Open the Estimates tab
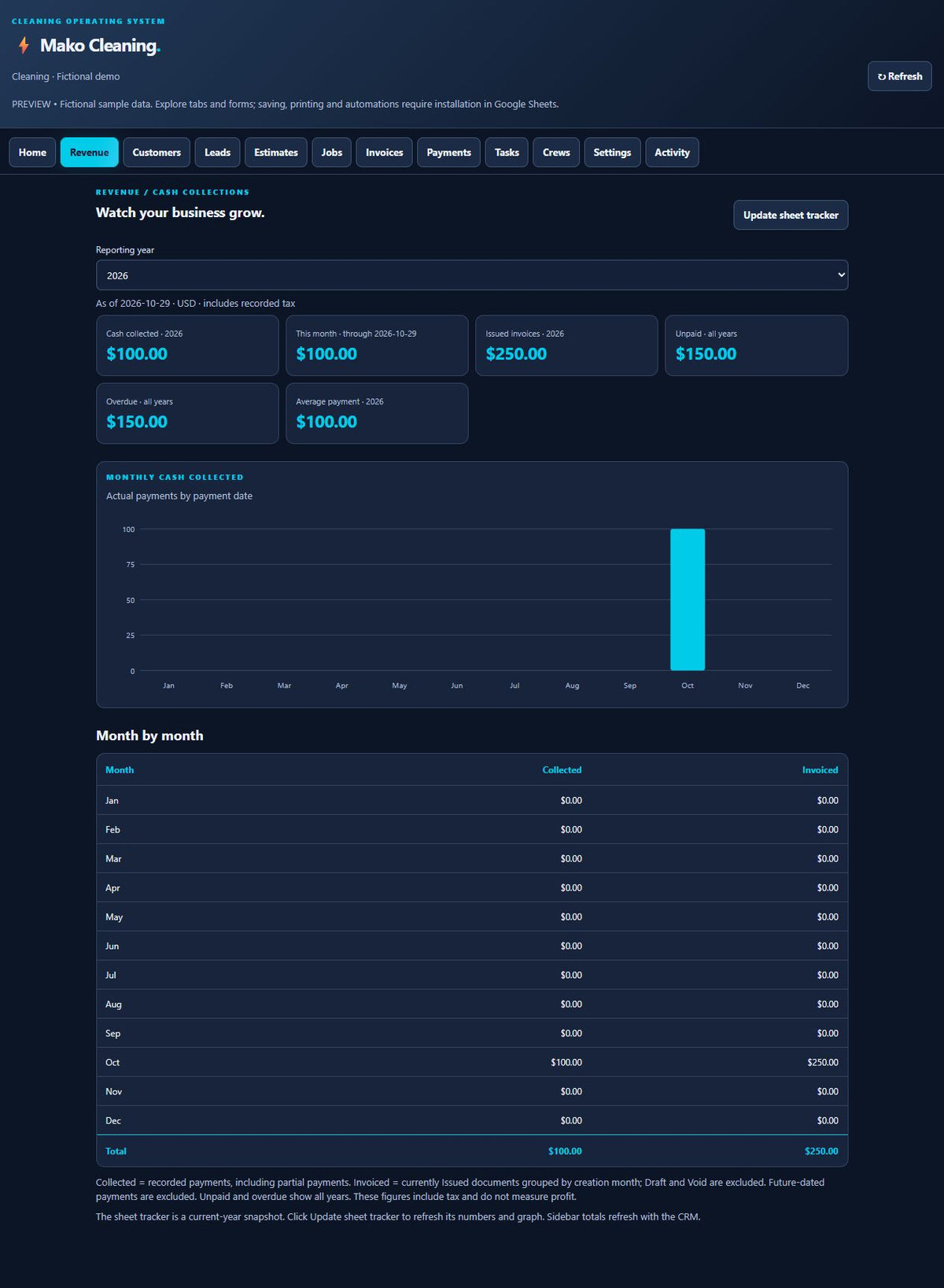944x1288 pixels. click(x=276, y=153)
